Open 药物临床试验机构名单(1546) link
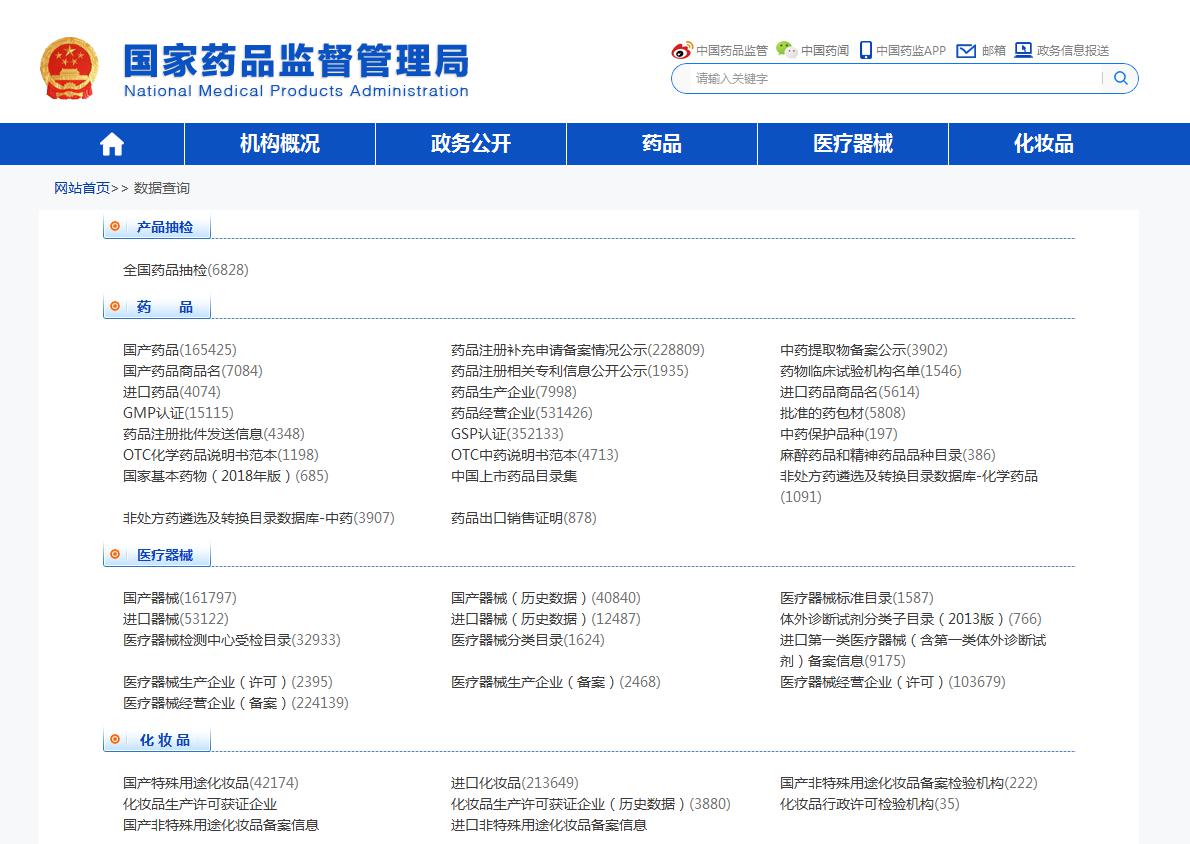 point(870,371)
